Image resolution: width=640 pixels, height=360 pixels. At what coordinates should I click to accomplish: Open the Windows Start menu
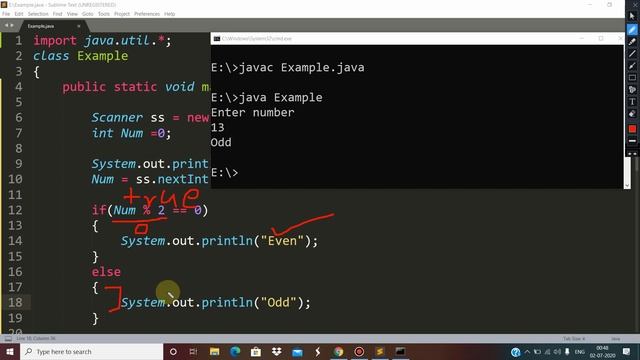click(10, 351)
